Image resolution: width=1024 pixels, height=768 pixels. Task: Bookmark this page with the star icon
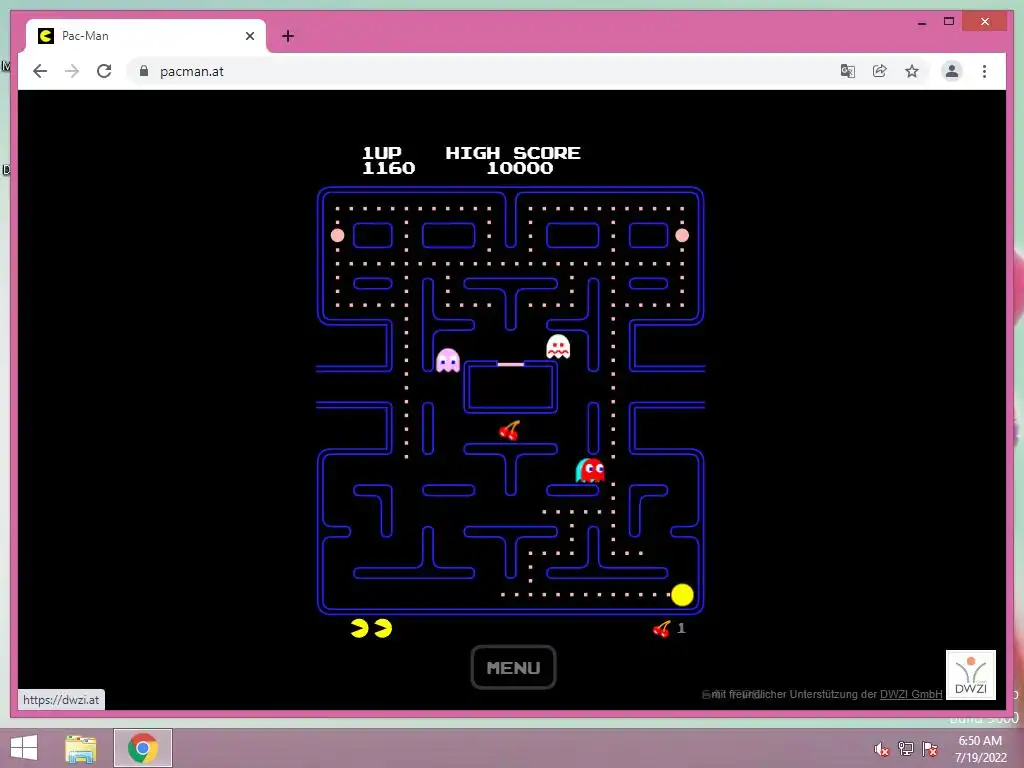tap(912, 71)
